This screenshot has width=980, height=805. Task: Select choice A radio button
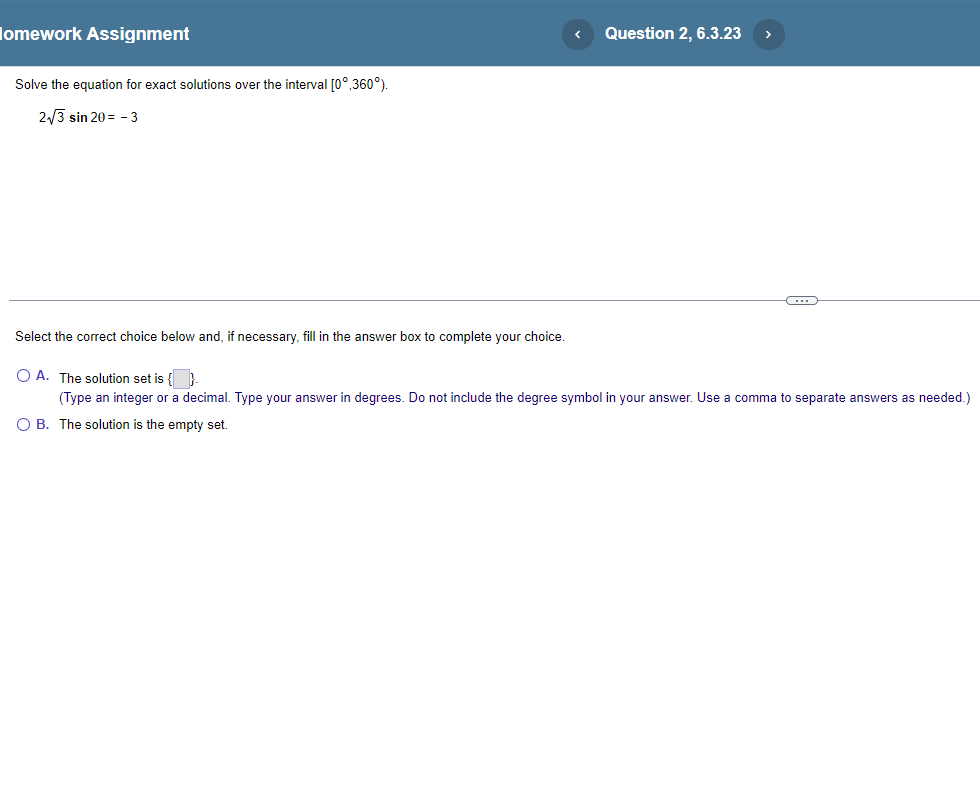(x=23, y=376)
